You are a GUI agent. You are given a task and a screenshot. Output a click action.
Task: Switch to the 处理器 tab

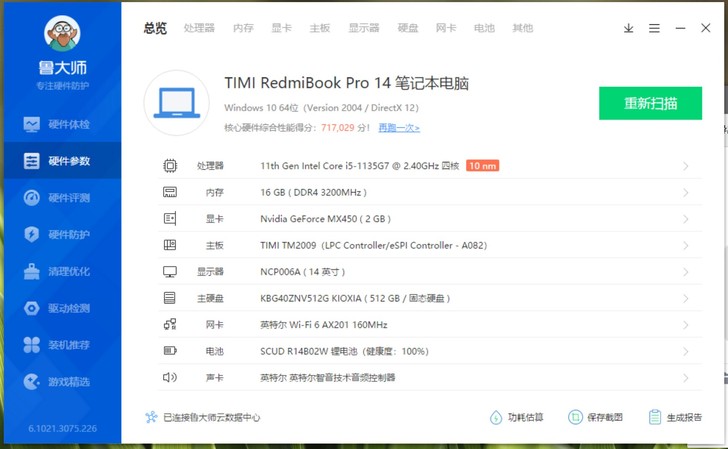(x=199, y=28)
